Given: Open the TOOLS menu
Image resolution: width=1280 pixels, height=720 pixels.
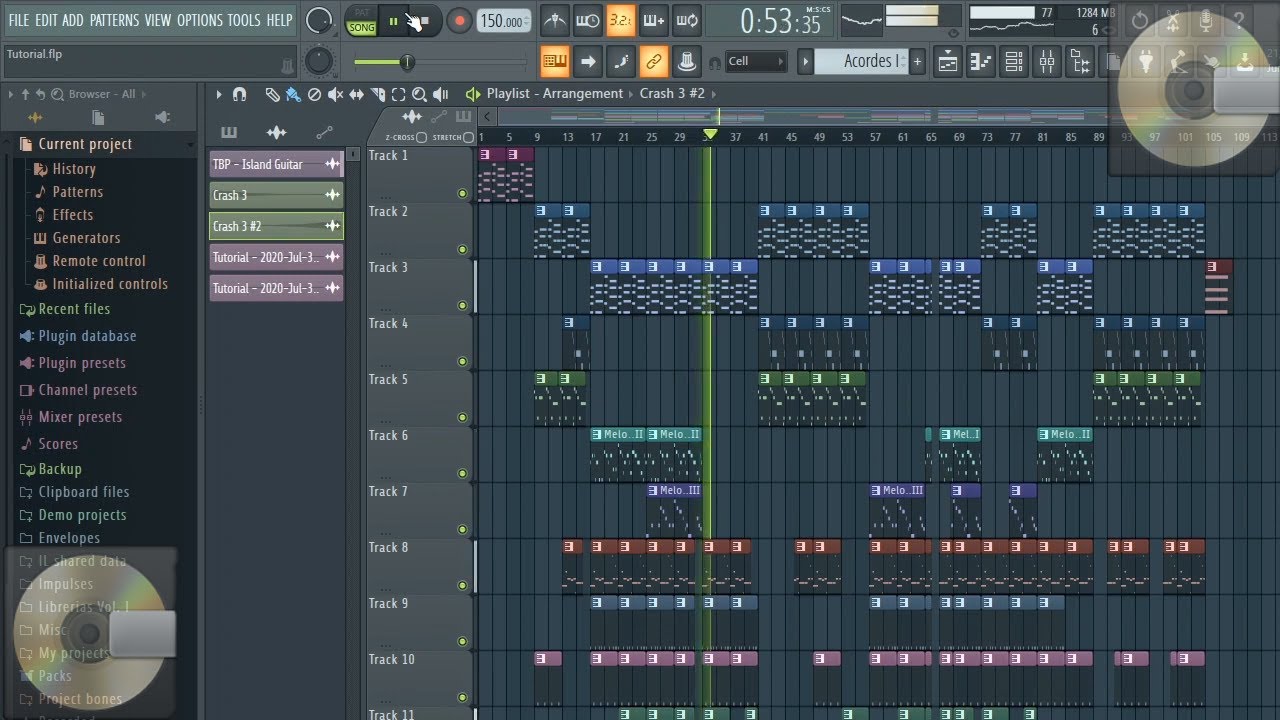Looking at the screenshot, I should (x=244, y=20).
